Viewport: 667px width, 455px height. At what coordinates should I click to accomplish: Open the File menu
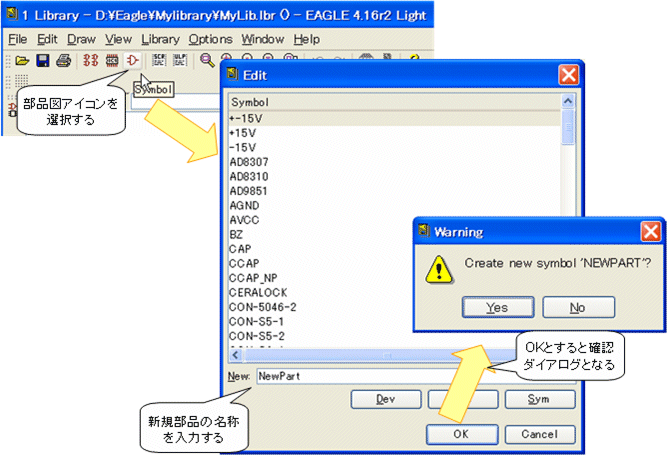17,40
